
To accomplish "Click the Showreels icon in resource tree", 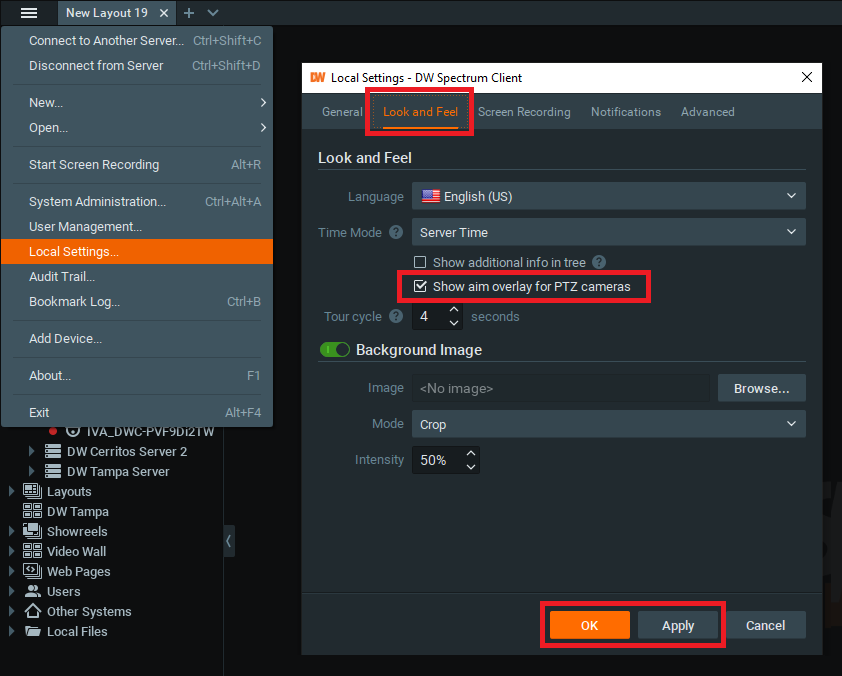I will coord(32,531).
